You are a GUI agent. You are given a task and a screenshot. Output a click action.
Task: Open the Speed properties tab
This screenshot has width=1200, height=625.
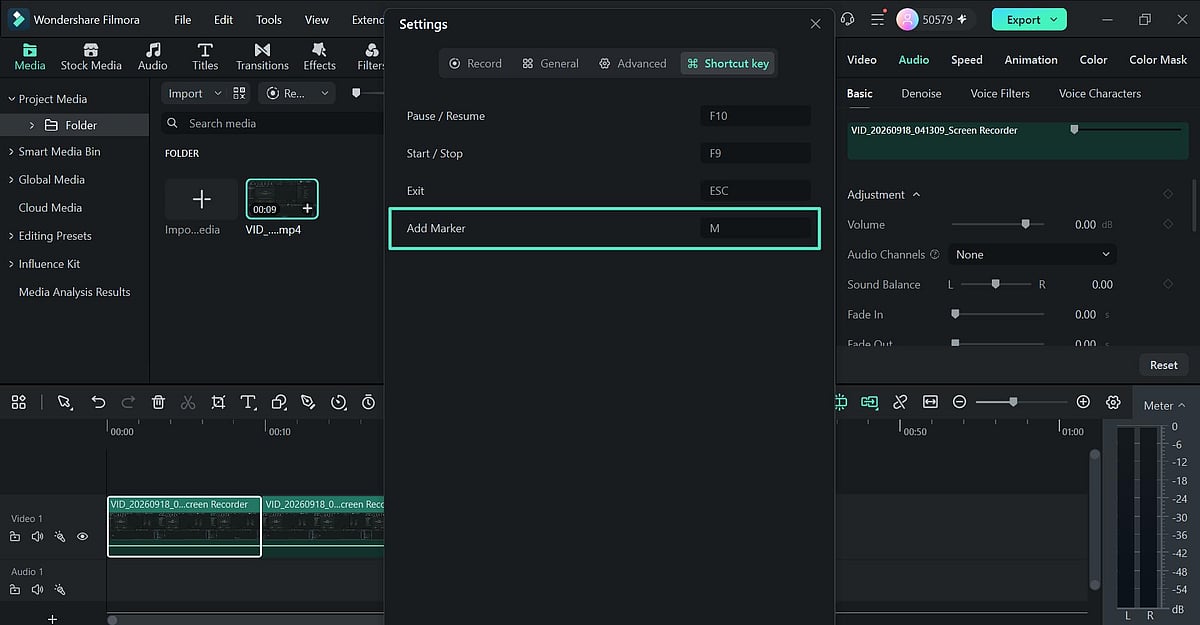[x=966, y=60]
